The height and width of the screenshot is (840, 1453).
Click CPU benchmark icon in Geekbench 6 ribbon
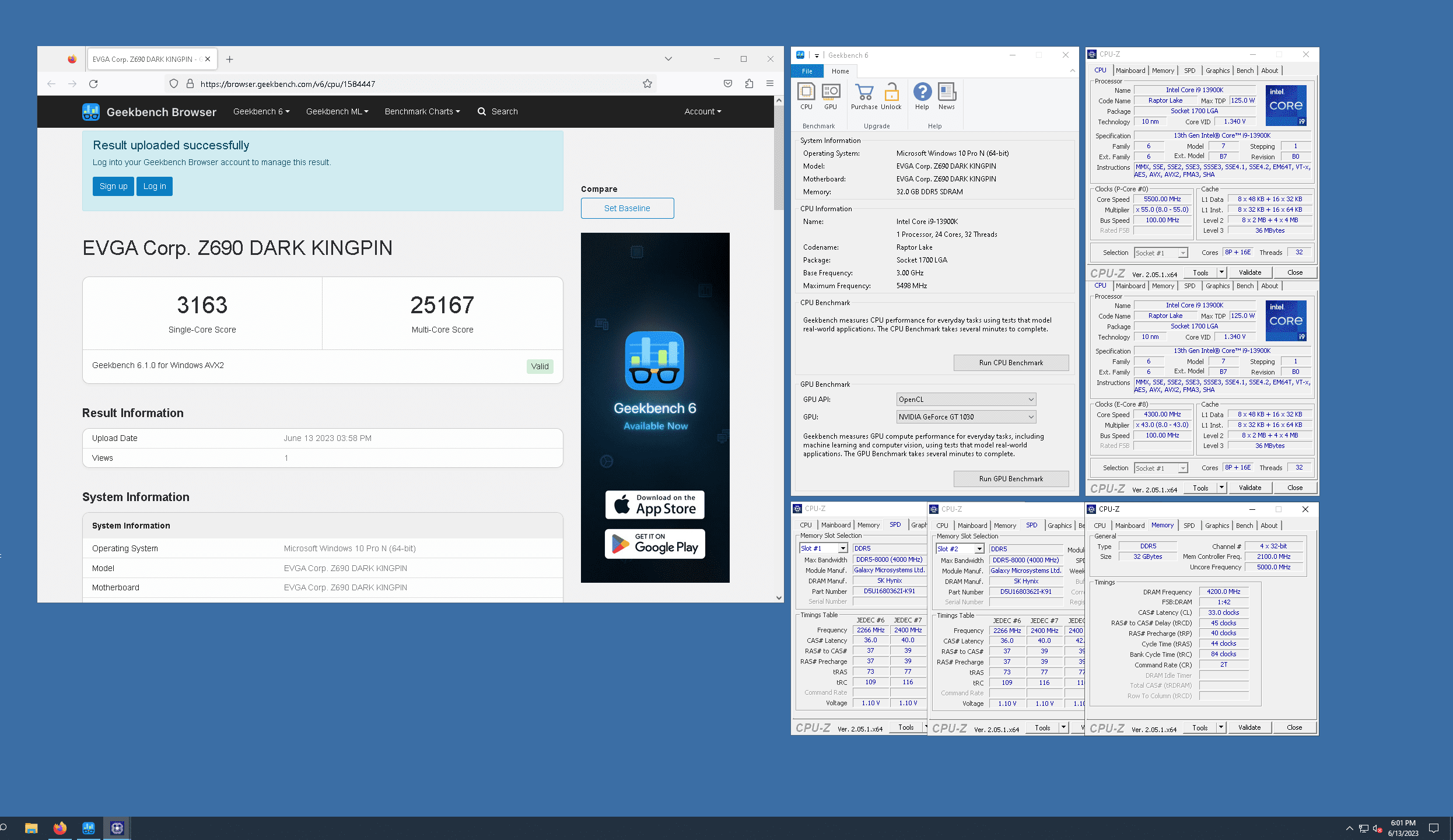[806, 96]
